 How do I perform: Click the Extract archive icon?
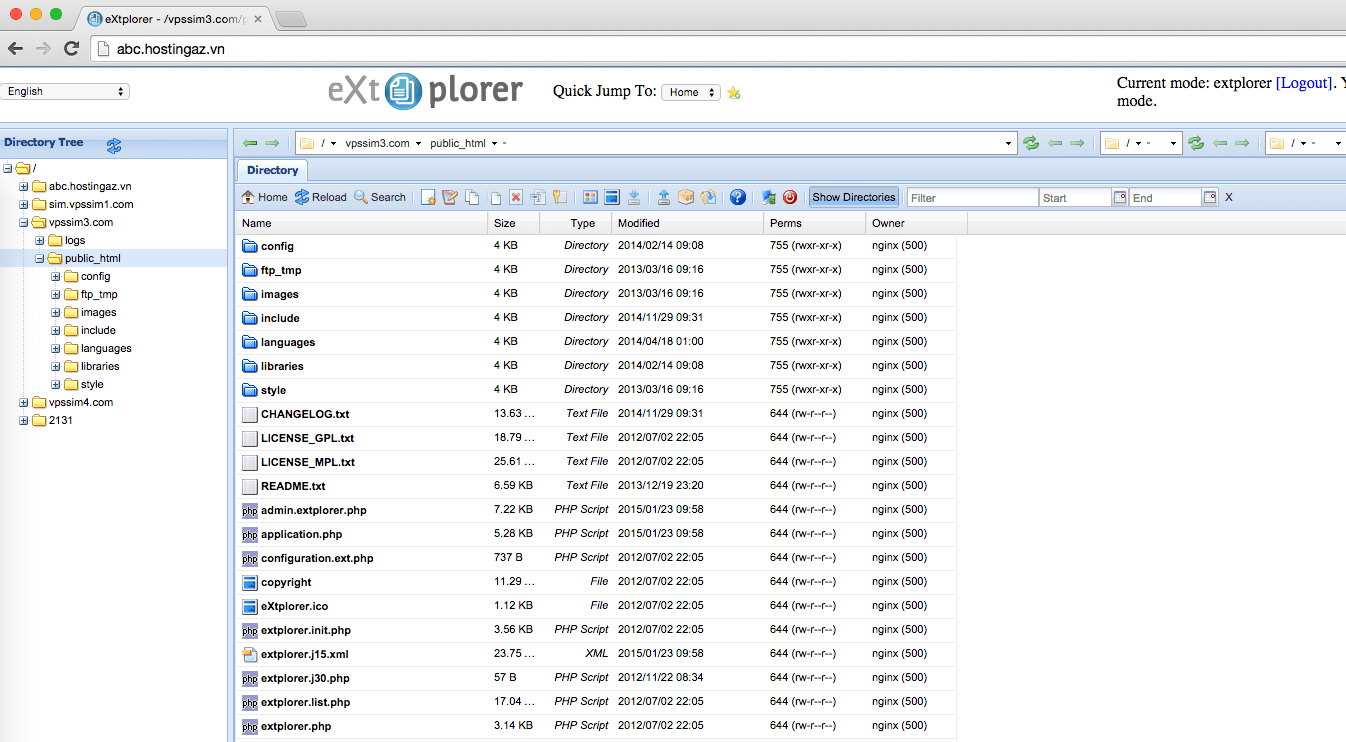[x=708, y=197]
